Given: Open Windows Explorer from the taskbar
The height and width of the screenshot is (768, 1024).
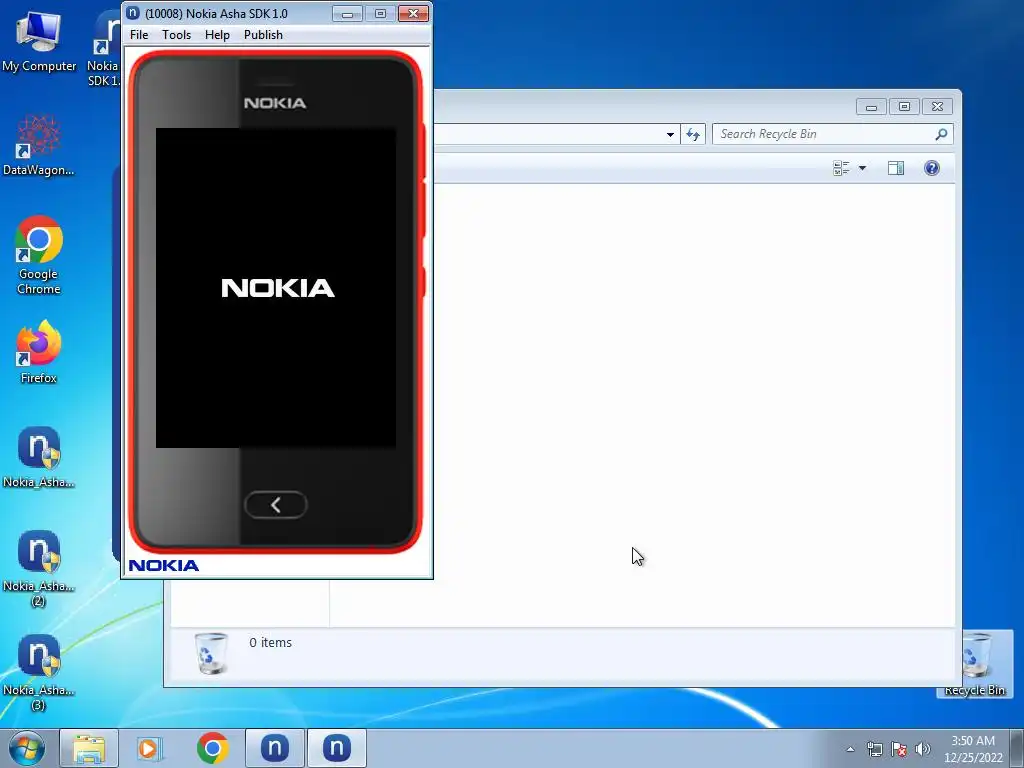Looking at the screenshot, I should (x=89, y=748).
